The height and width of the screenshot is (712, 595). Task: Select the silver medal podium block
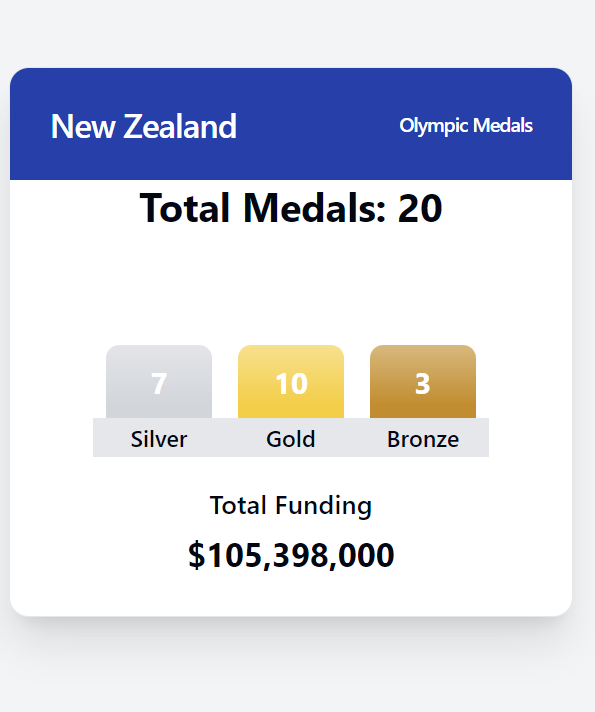click(159, 381)
